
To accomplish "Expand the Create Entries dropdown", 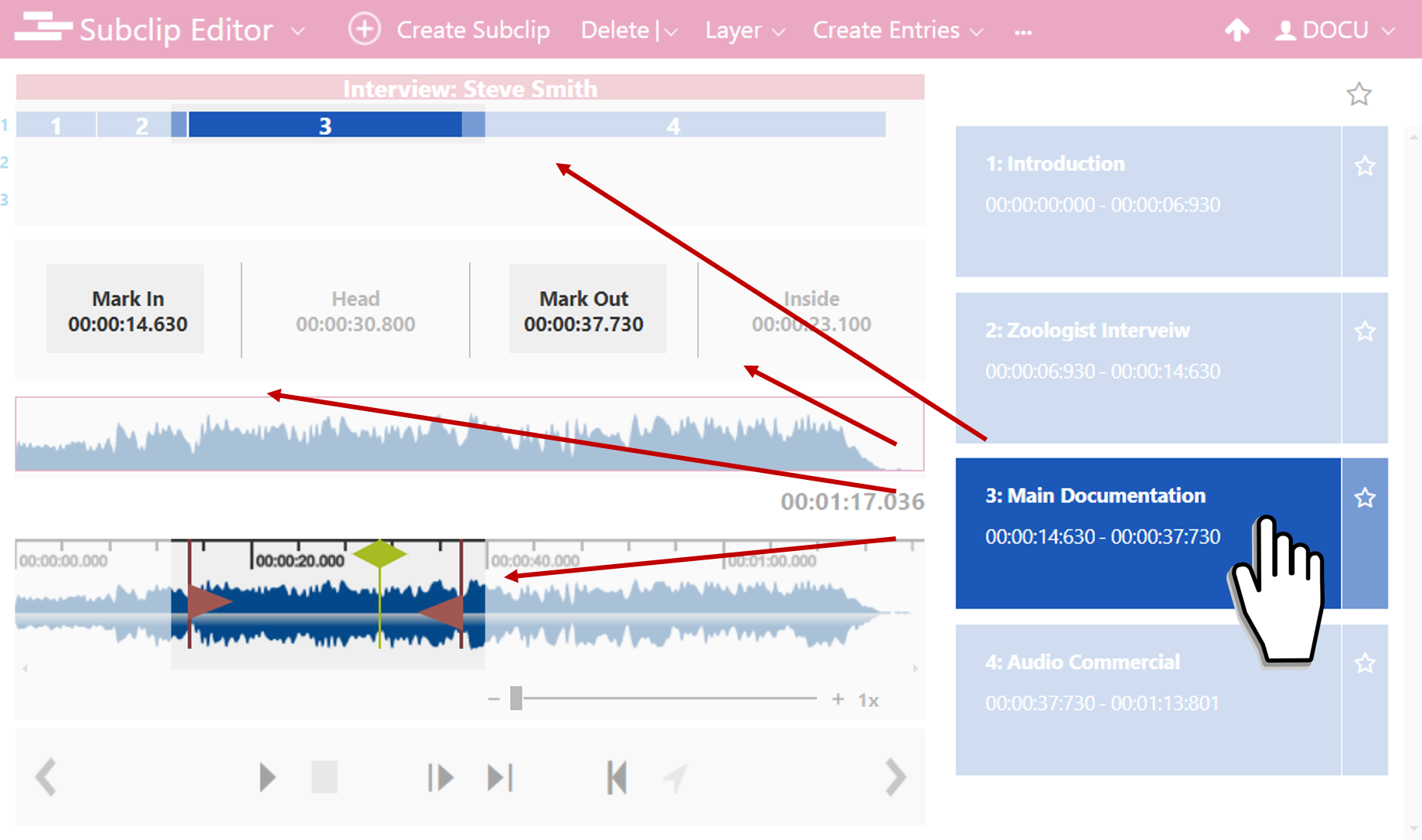I will coord(897,30).
